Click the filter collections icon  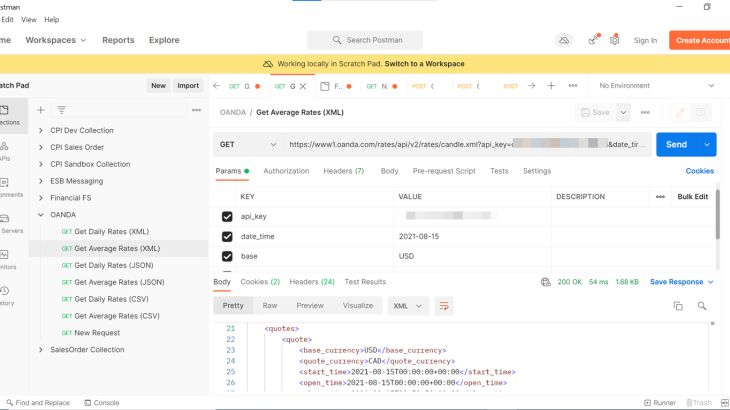coord(61,110)
